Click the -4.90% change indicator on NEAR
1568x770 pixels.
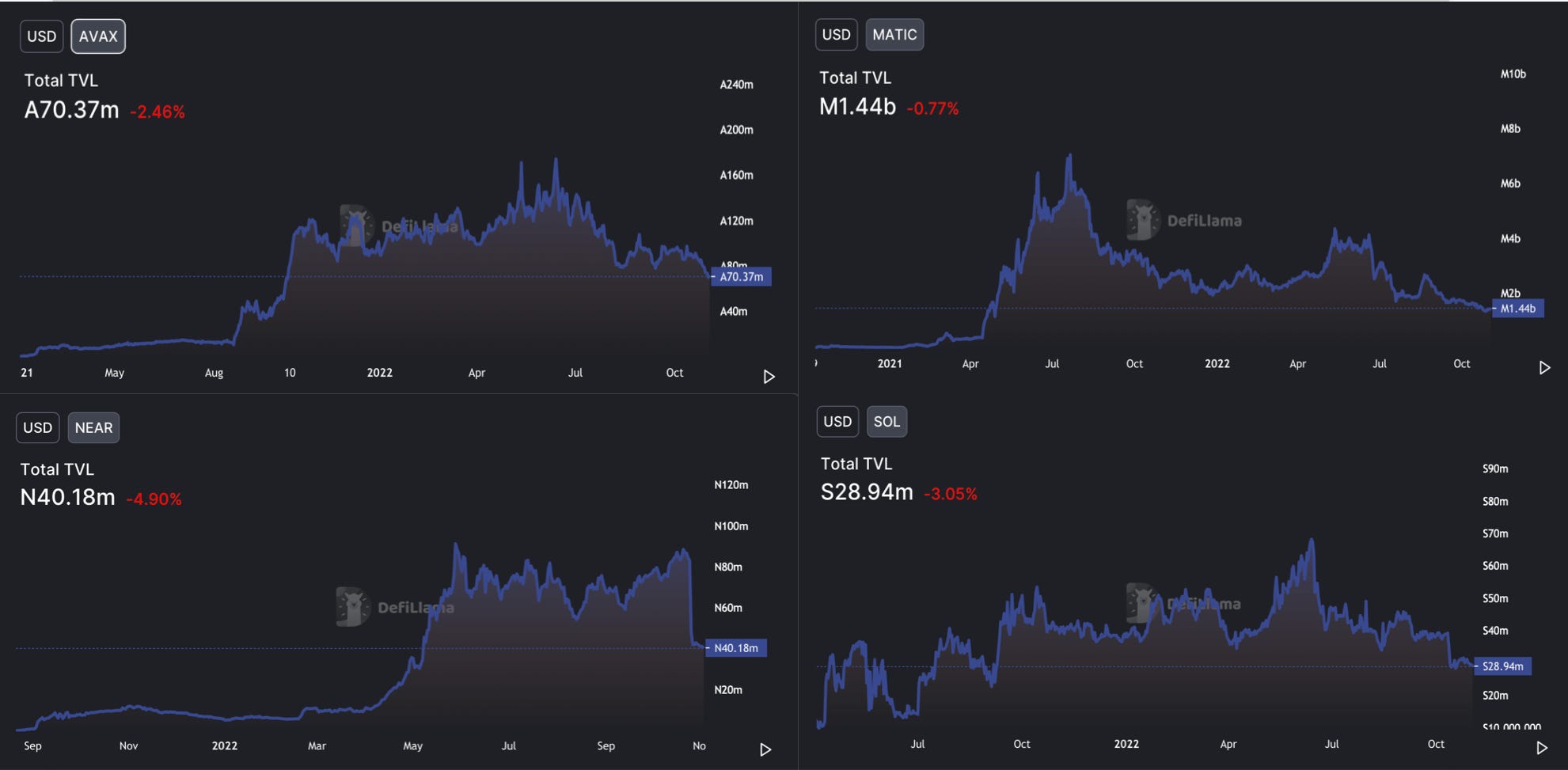tap(154, 499)
